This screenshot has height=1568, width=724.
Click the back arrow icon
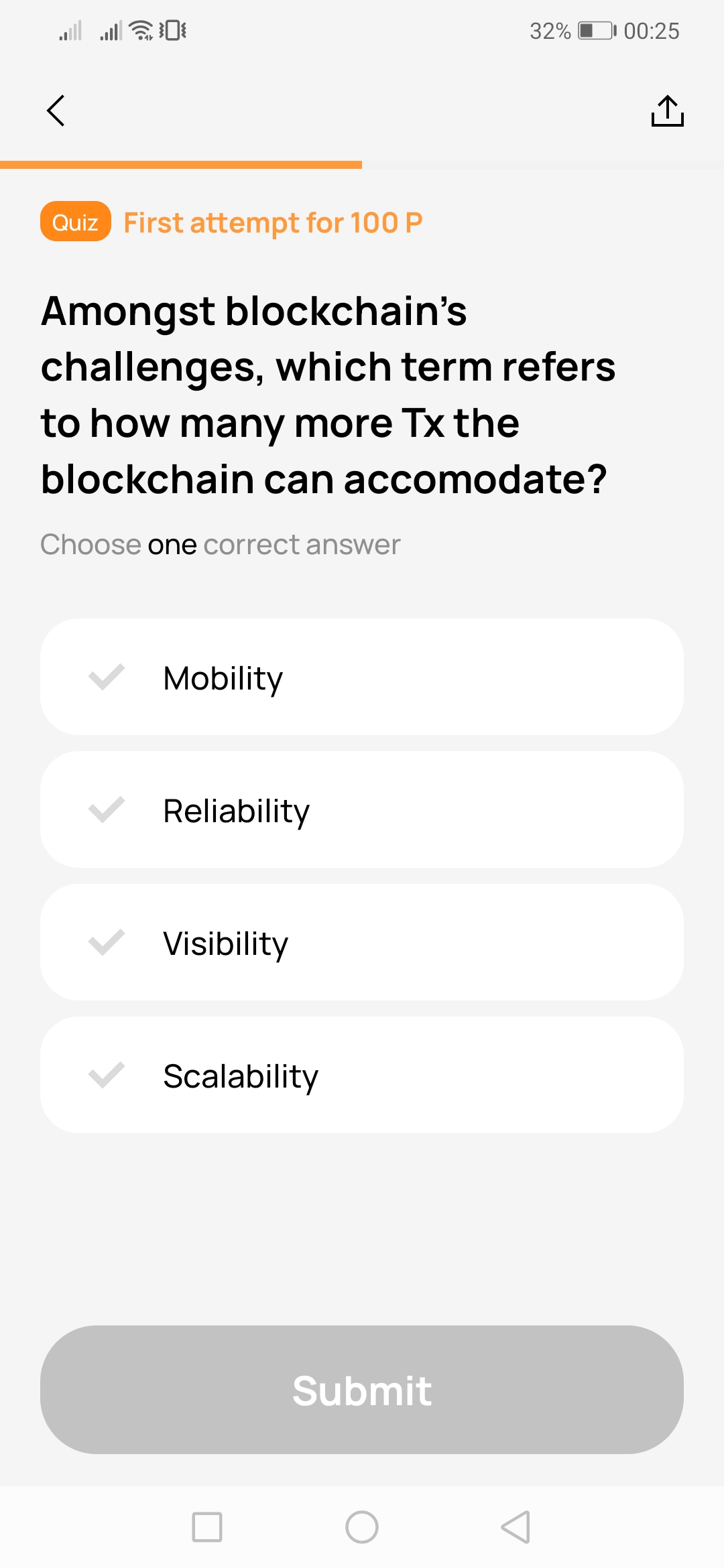click(x=56, y=111)
